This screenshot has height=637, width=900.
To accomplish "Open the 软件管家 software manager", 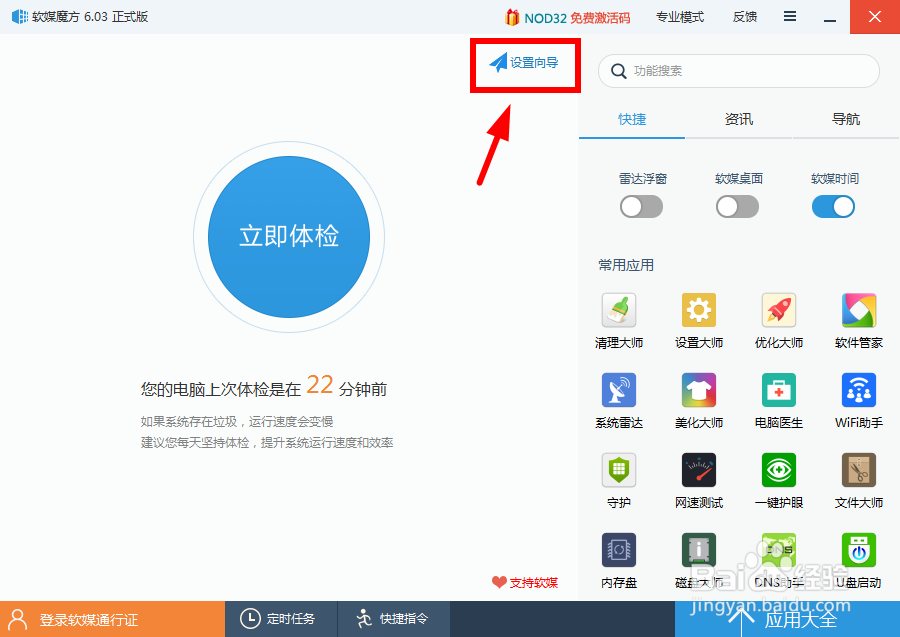I will 858,320.
